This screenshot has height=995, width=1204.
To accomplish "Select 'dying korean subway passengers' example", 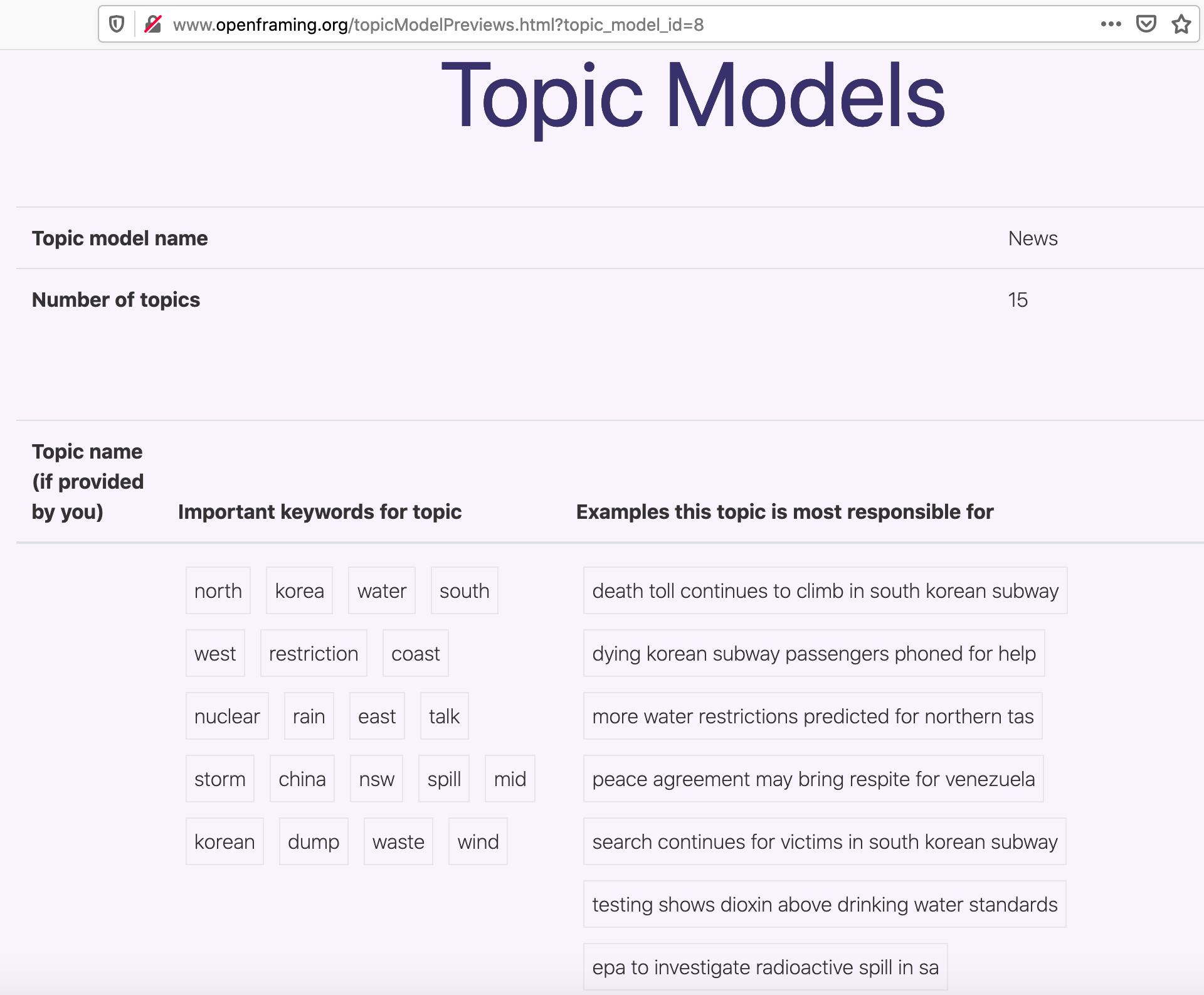I will click(x=813, y=654).
